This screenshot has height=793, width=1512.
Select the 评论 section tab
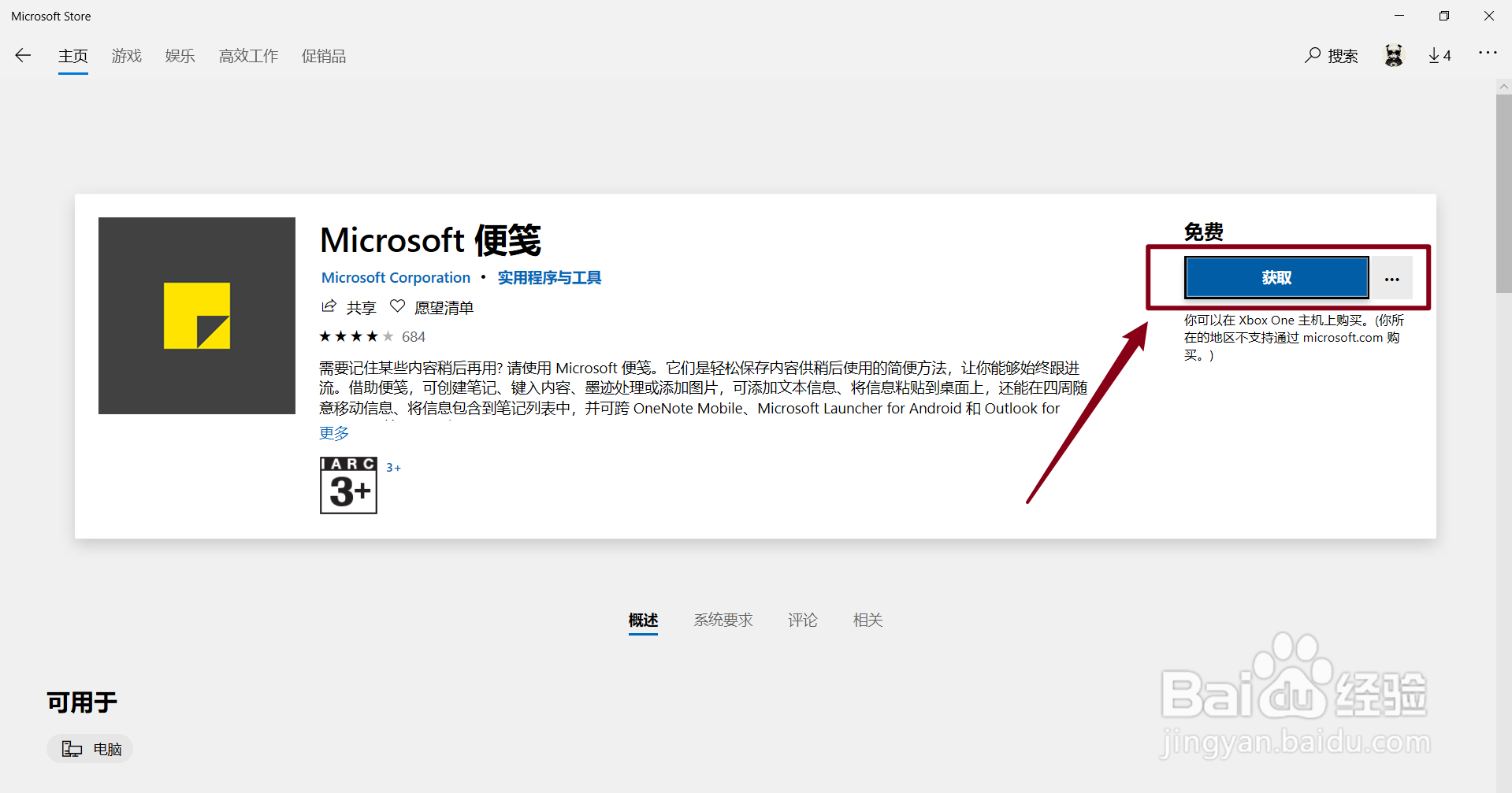803,621
